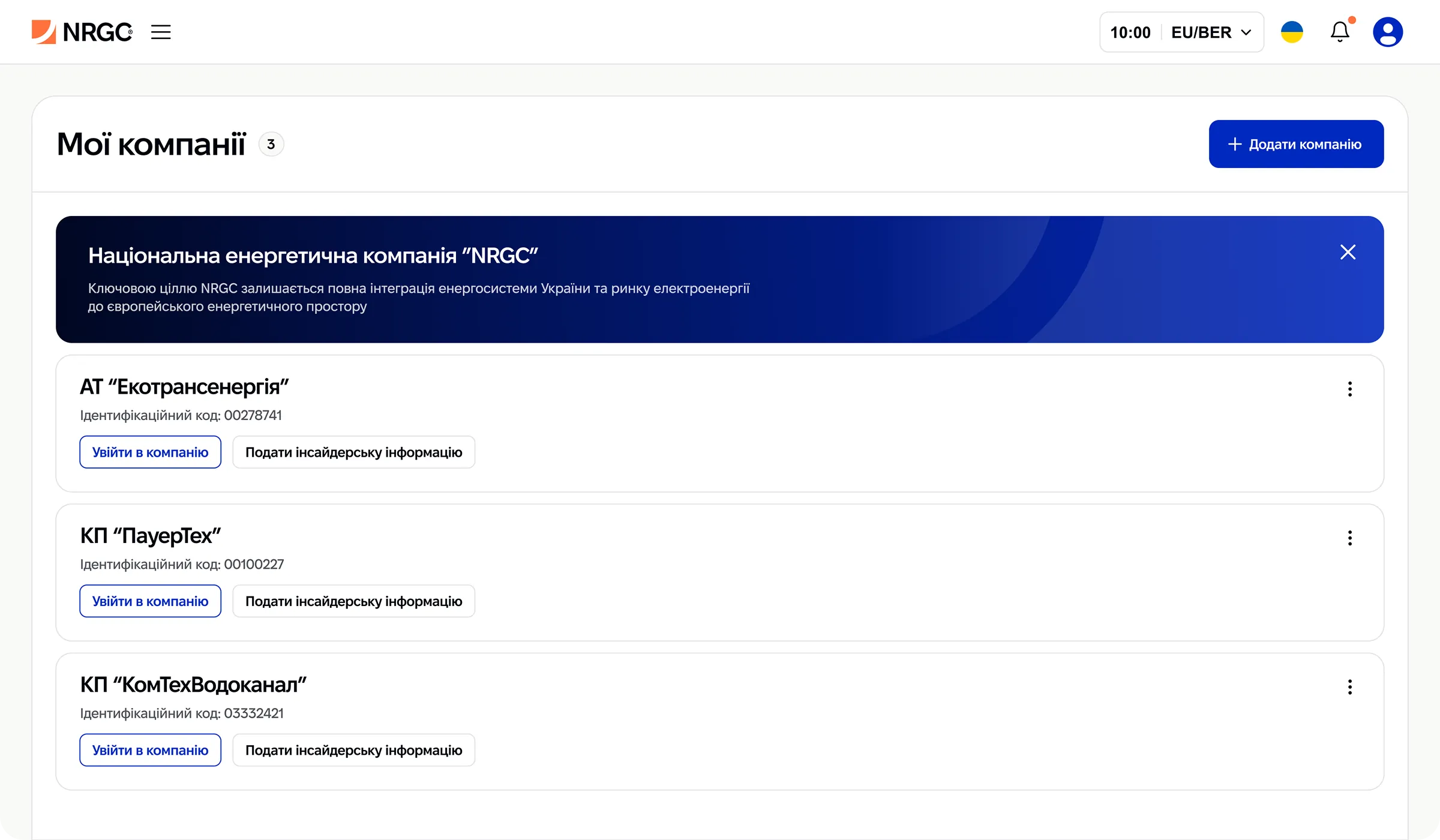The image size is (1440, 840).
Task: Click the companies count badge 3
Action: [x=271, y=144]
